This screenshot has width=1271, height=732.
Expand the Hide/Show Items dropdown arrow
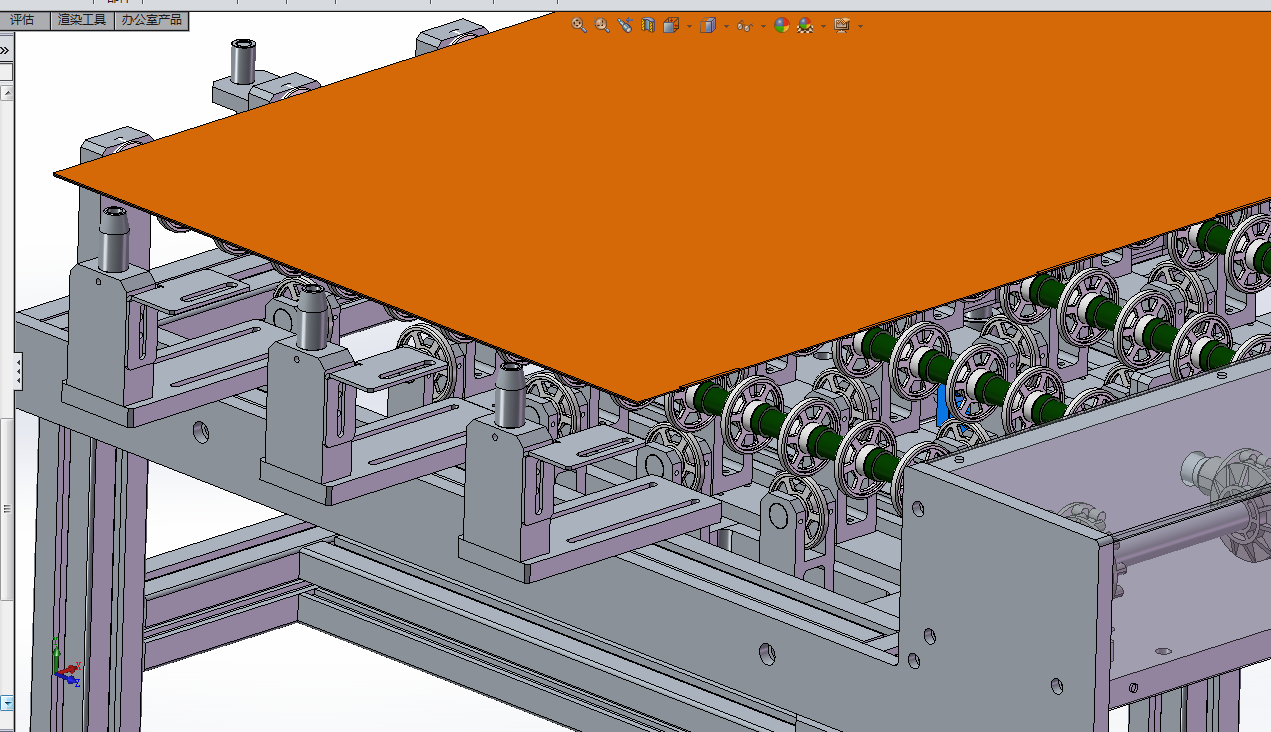tap(763, 27)
